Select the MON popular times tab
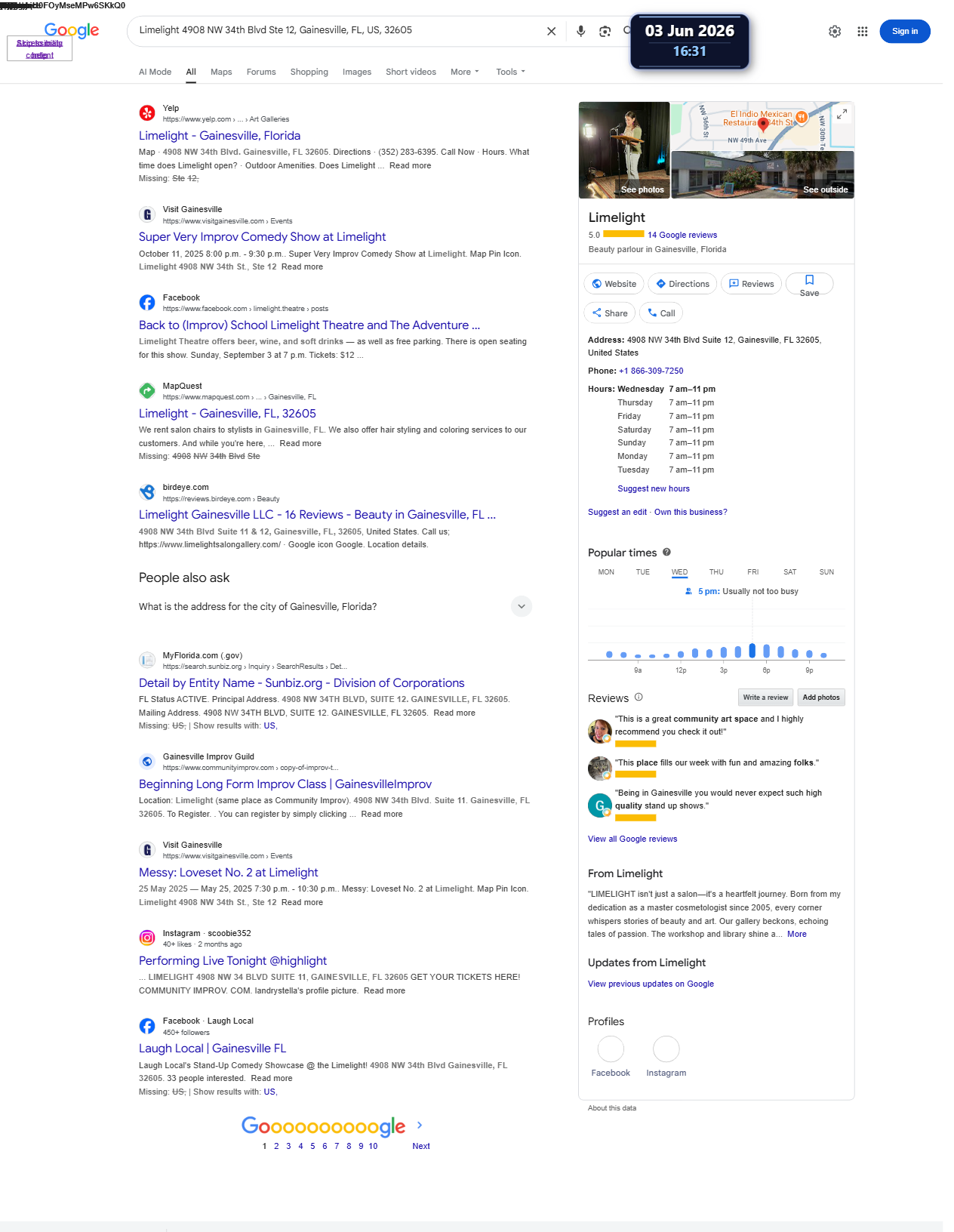This screenshot has width=954, height=1232. point(606,572)
